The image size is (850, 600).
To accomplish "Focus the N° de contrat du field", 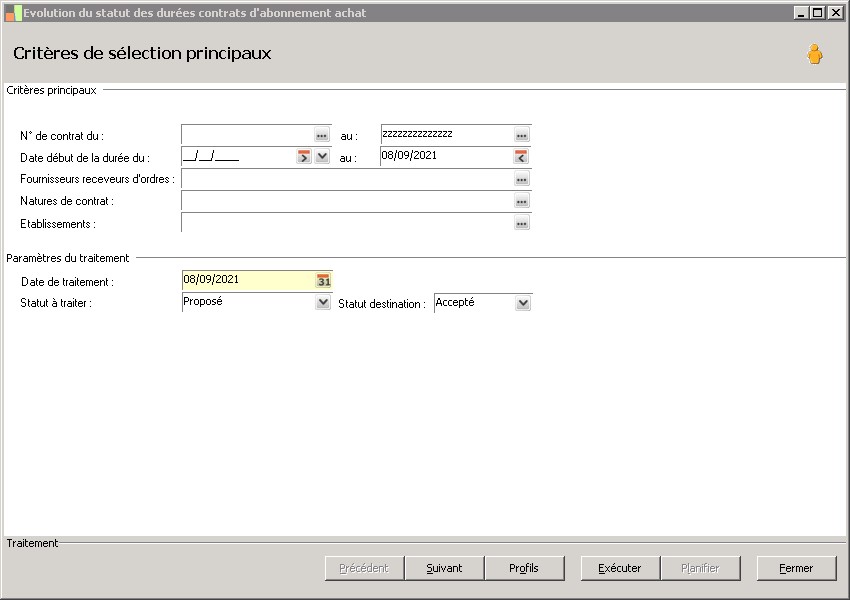I will point(248,135).
